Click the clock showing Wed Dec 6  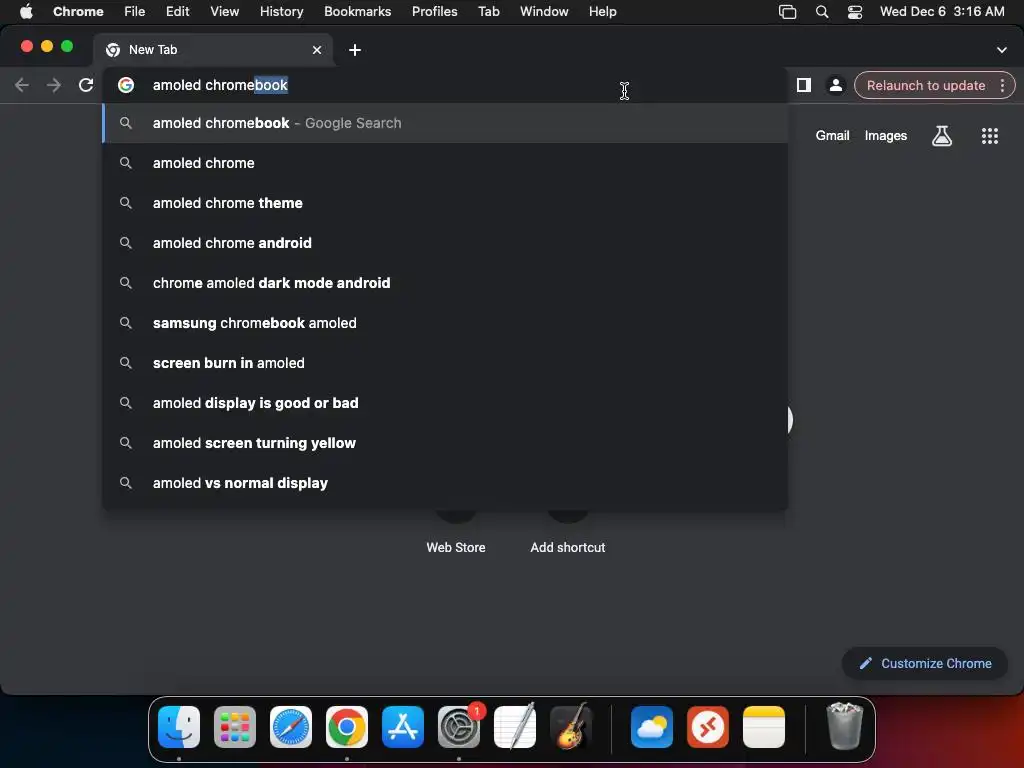pyautogui.click(x=942, y=12)
